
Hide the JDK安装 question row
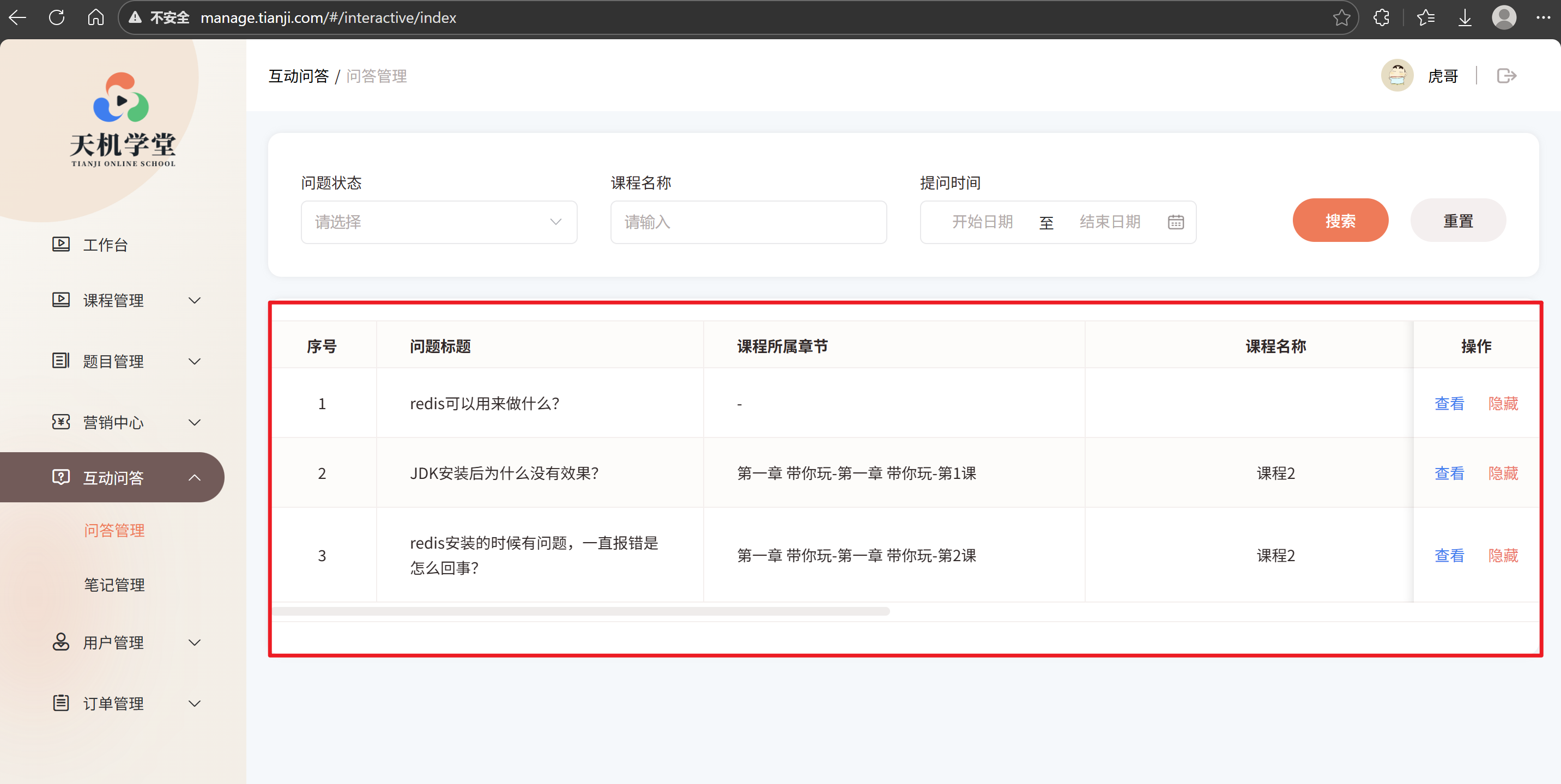[x=1502, y=473]
